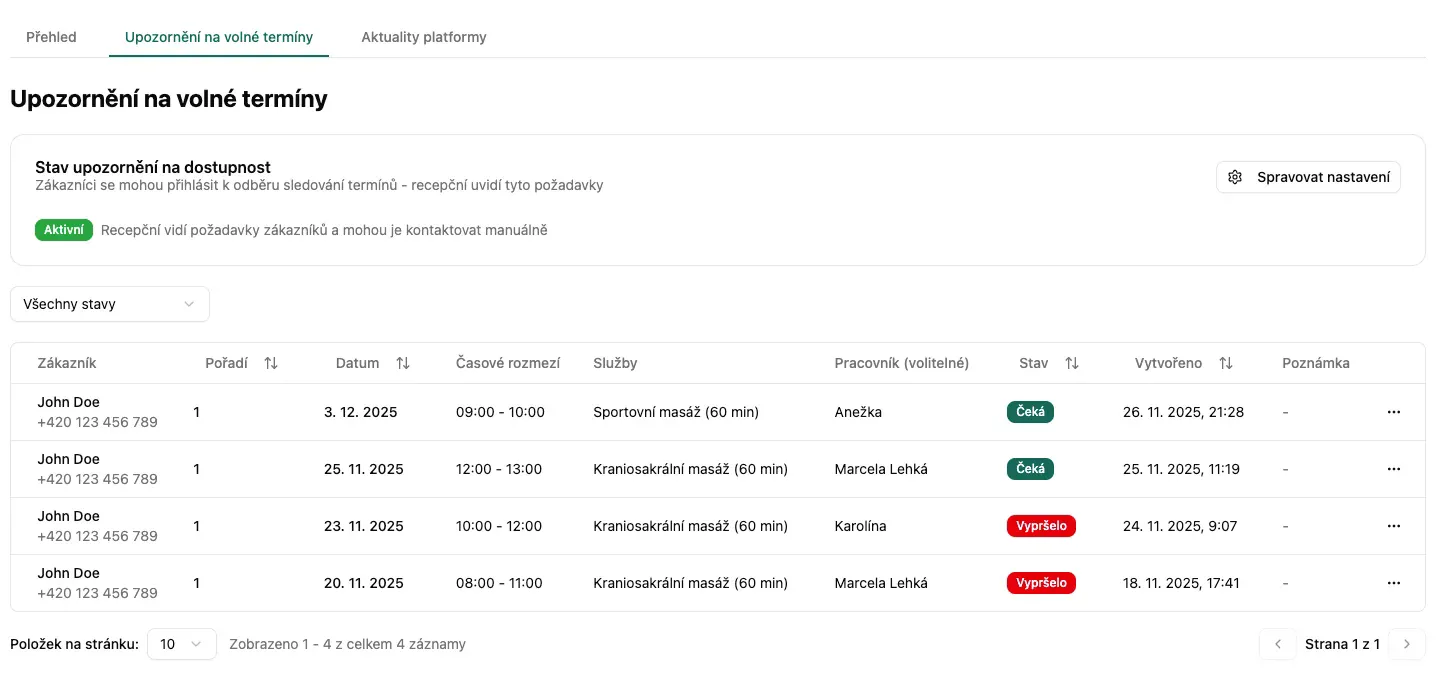Open the Aktuality platformy tab

(x=424, y=37)
